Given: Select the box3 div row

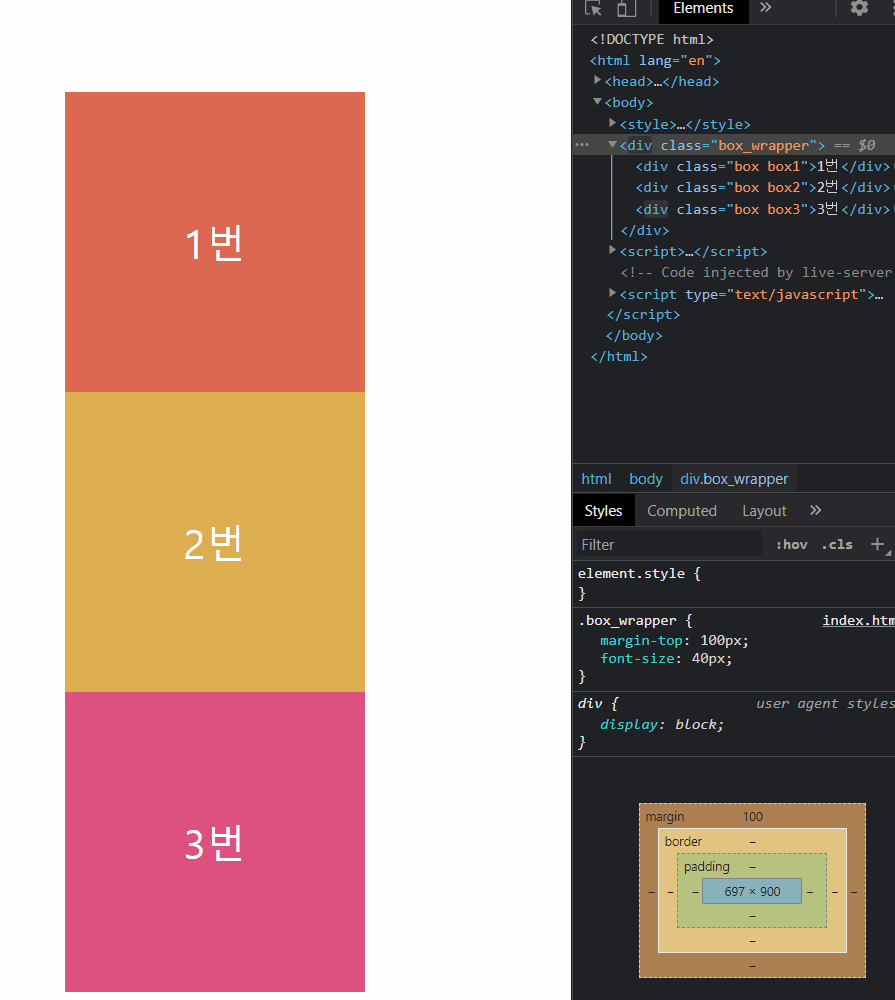Looking at the screenshot, I should (762, 209).
